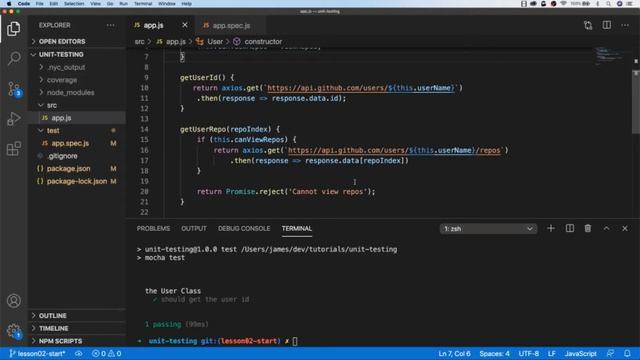Open the terminal selector dropdown 1: zsh
The height and width of the screenshot is (360, 640).
click(488, 229)
